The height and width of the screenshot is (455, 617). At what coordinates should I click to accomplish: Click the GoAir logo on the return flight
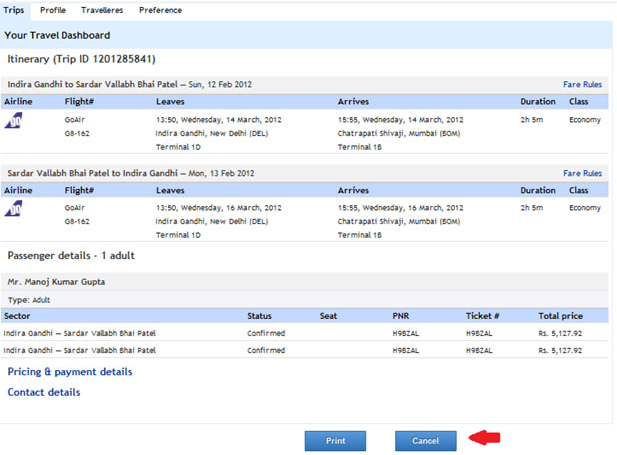point(14,208)
